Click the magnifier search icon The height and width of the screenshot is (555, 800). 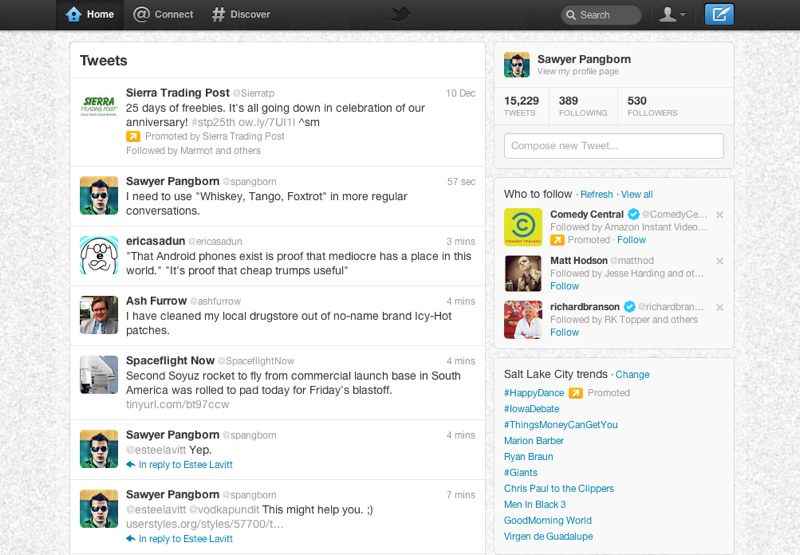[x=571, y=15]
